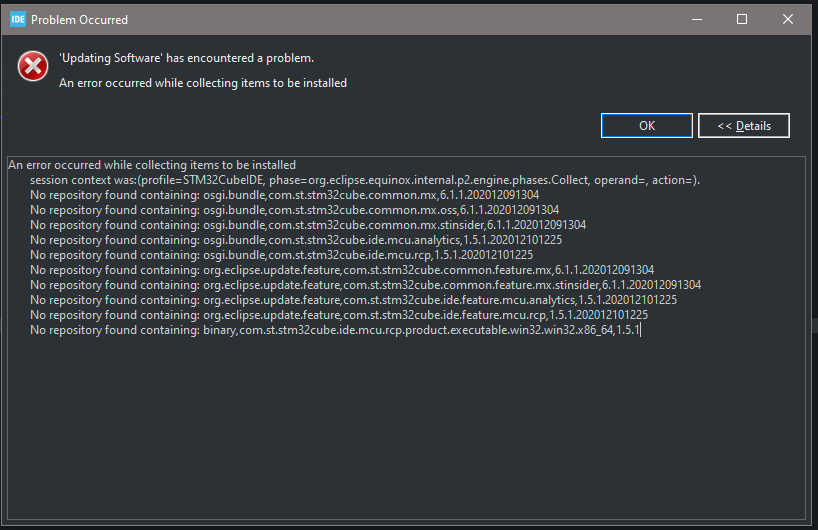
Task: Click the 'session context was' details line
Action: pyautogui.click(x=364, y=180)
